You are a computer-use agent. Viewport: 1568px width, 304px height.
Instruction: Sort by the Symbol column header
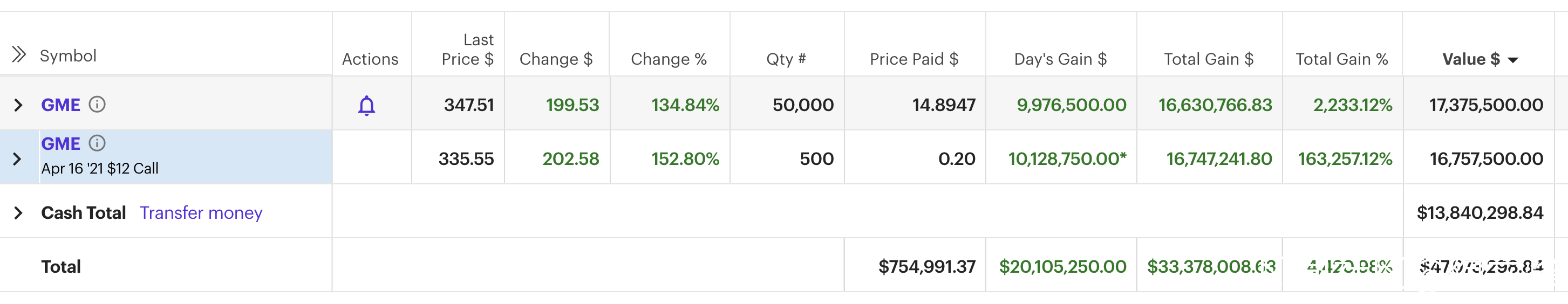(x=68, y=56)
